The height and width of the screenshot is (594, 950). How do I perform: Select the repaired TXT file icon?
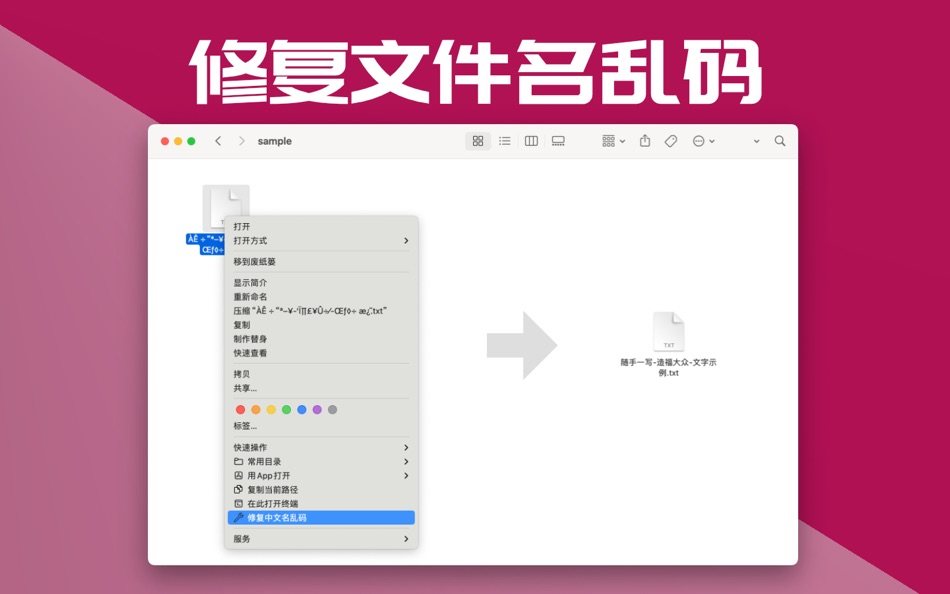point(668,332)
